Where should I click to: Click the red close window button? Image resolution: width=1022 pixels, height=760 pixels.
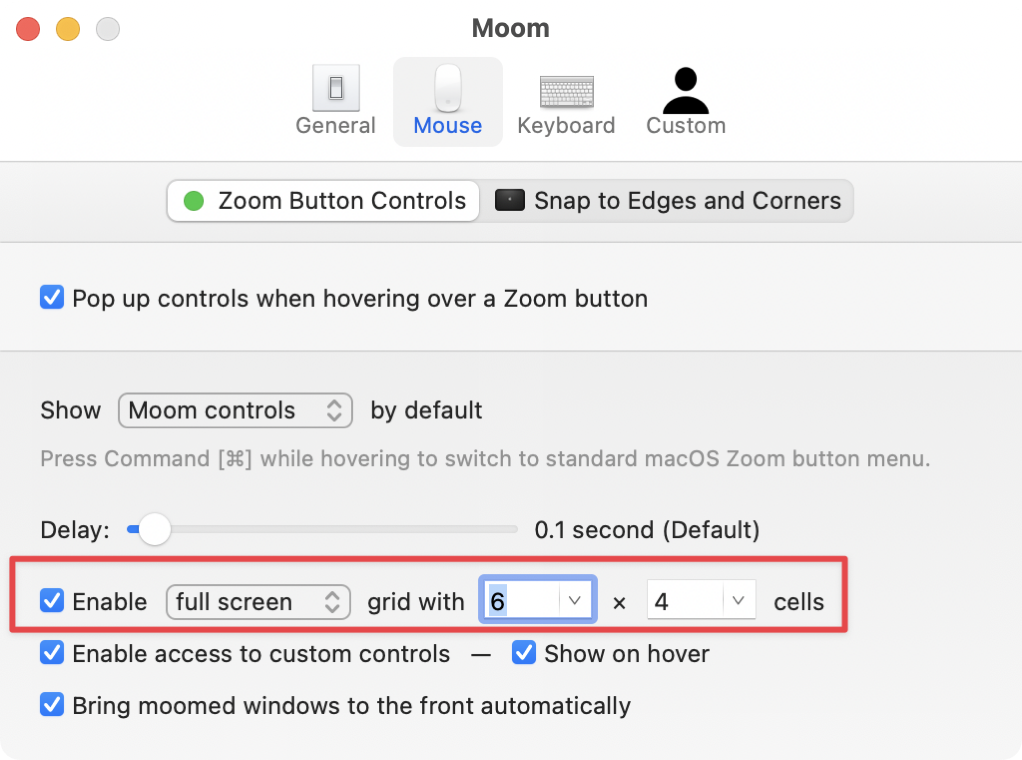click(x=28, y=29)
